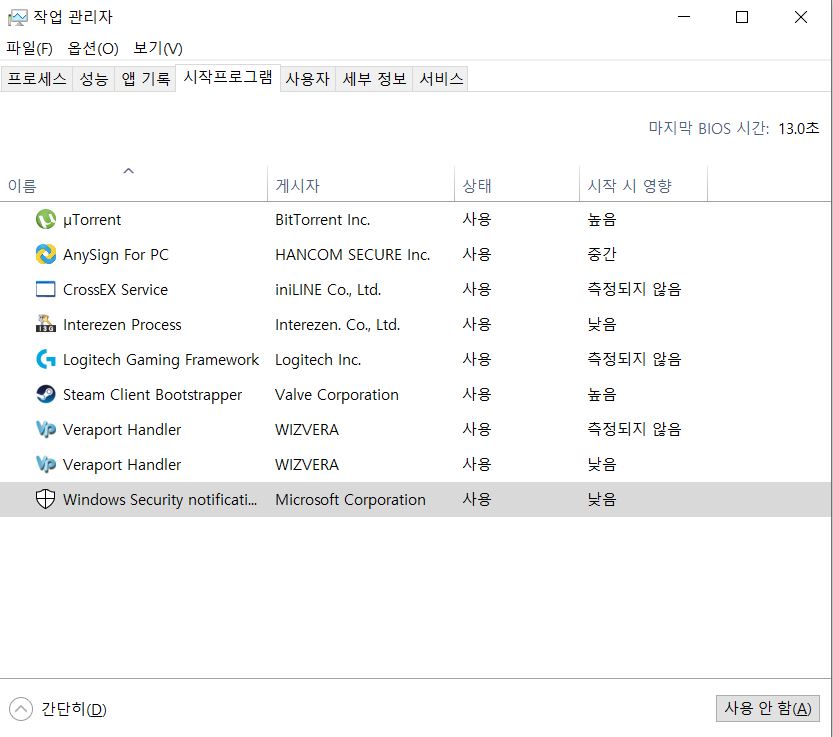
Task: Click the 사용 status in µTorrent row
Action: (x=477, y=219)
